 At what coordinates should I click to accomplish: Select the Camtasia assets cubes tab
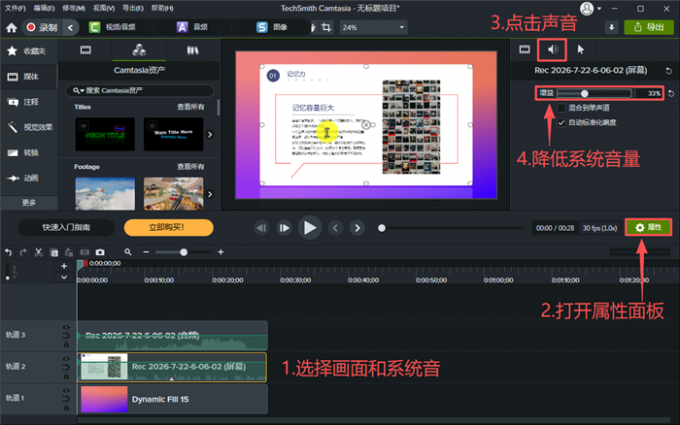click(x=139, y=50)
